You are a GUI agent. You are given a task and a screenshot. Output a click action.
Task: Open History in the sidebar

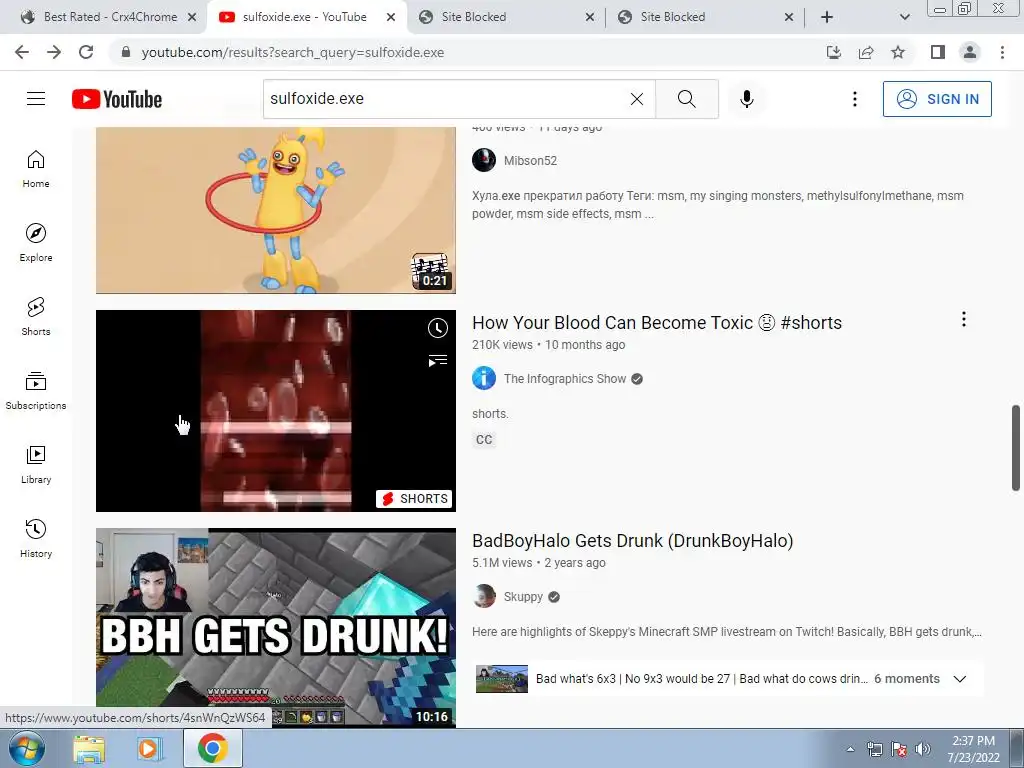coord(36,538)
